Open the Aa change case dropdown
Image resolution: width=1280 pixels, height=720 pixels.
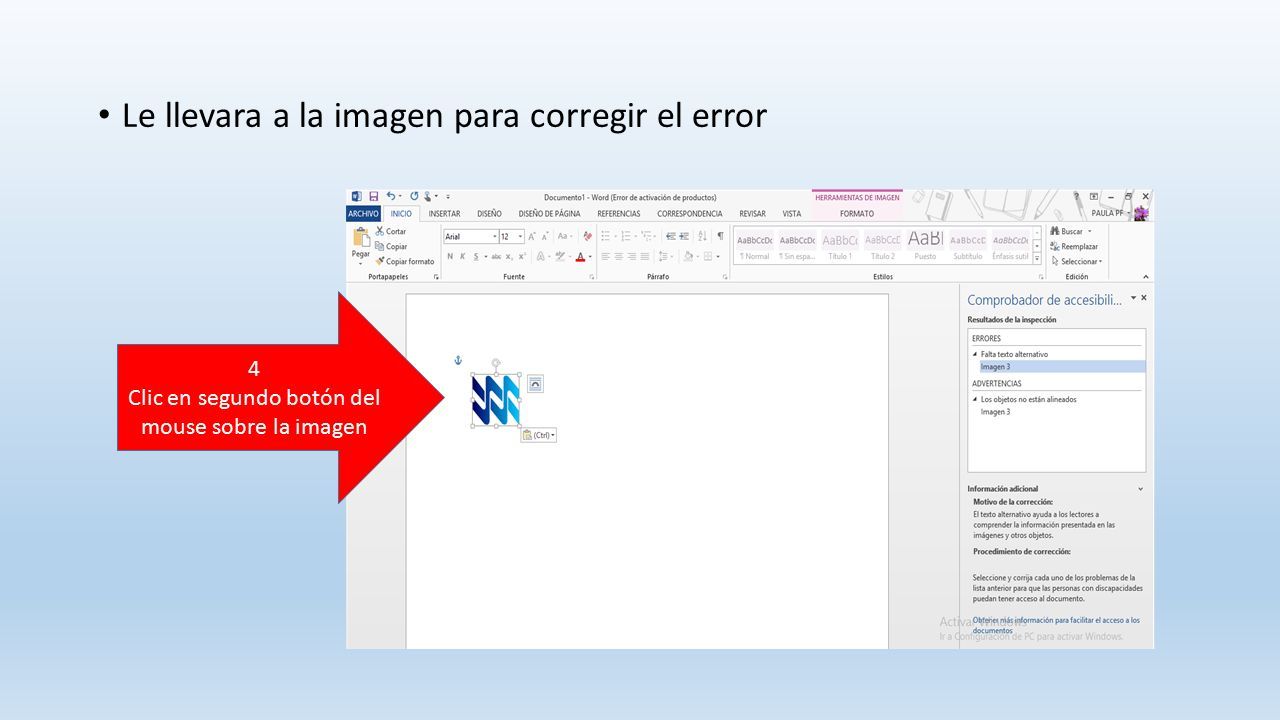click(x=566, y=237)
